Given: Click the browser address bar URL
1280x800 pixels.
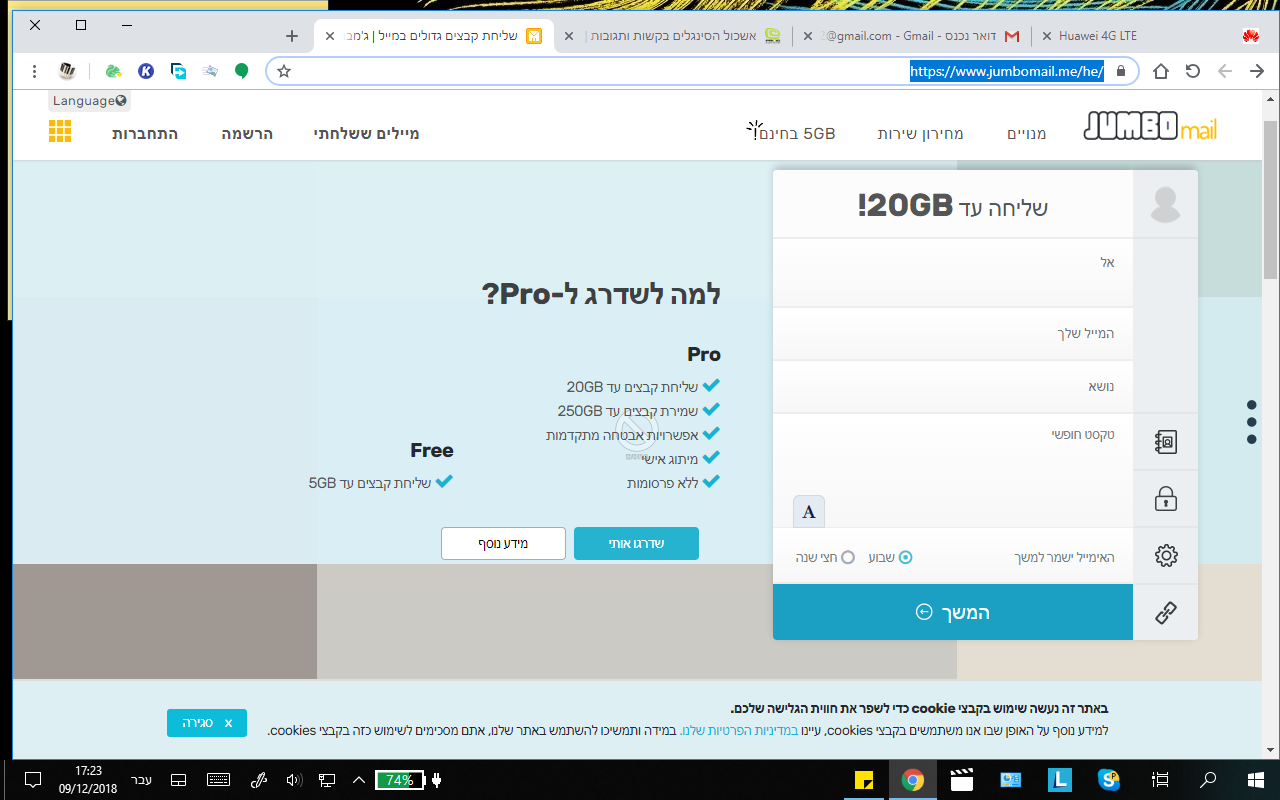Looking at the screenshot, I should pyautogui.click(x=1006, y=71).
